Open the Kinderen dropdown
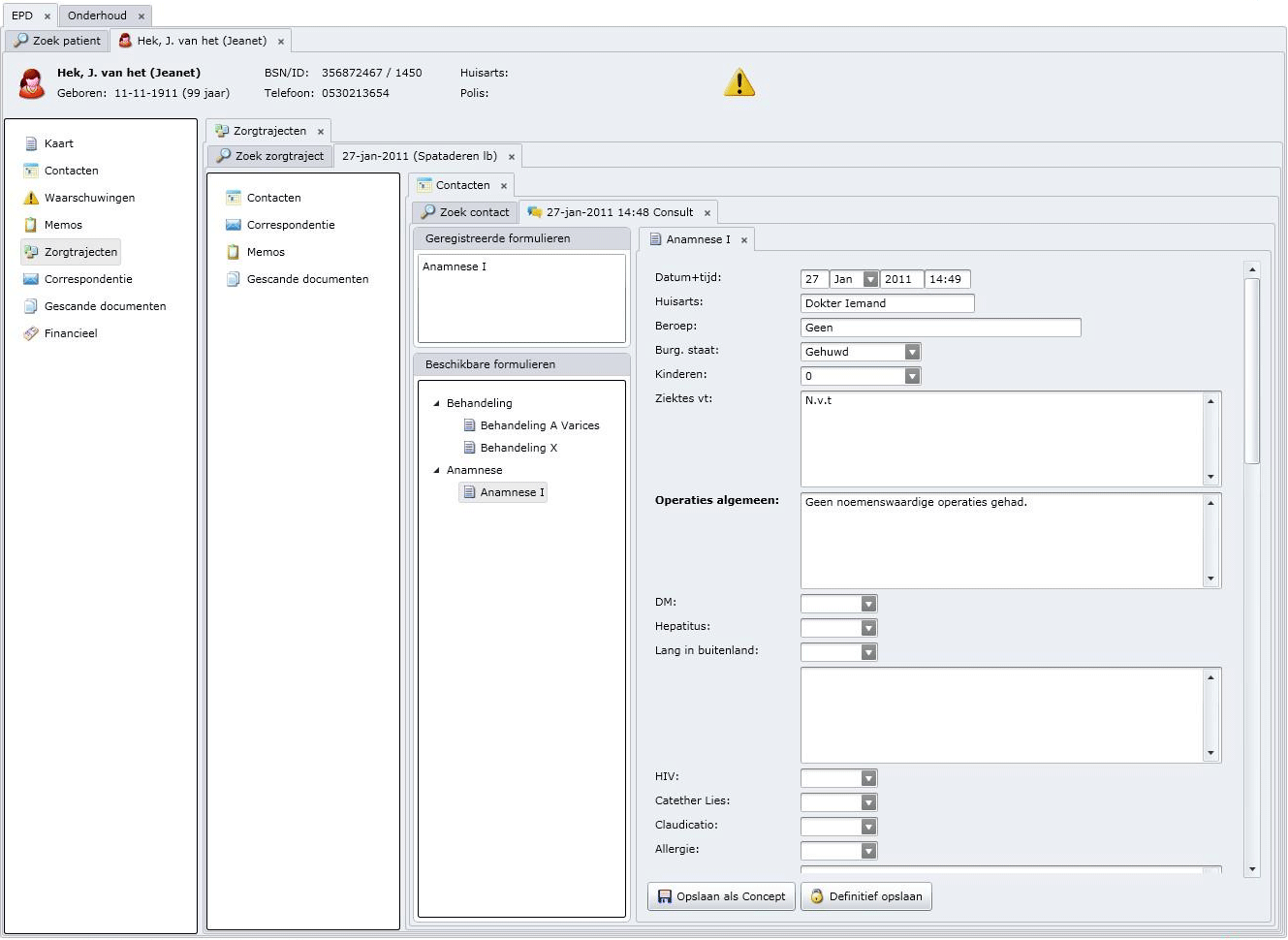Viewport: 1288px width, 940px height. (x=911, y=376)
